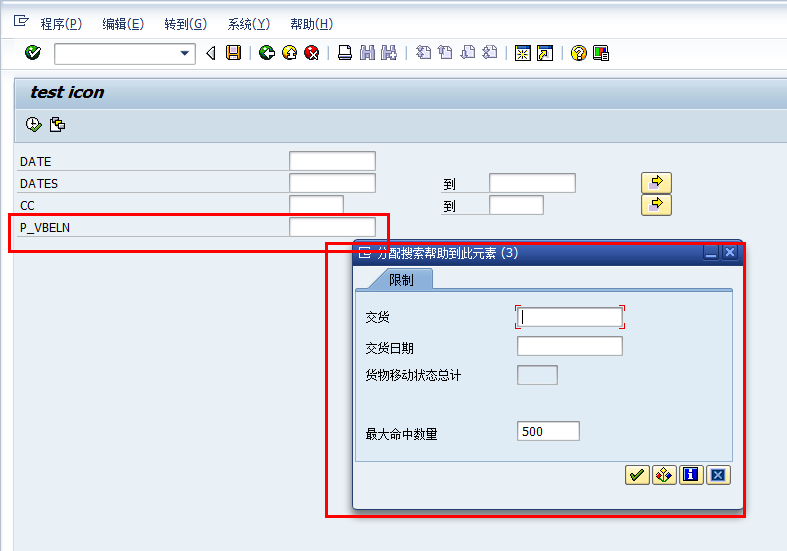Click the 交货 input field
Viewport: 787px width, 551px height.
[x=570, y=317]
